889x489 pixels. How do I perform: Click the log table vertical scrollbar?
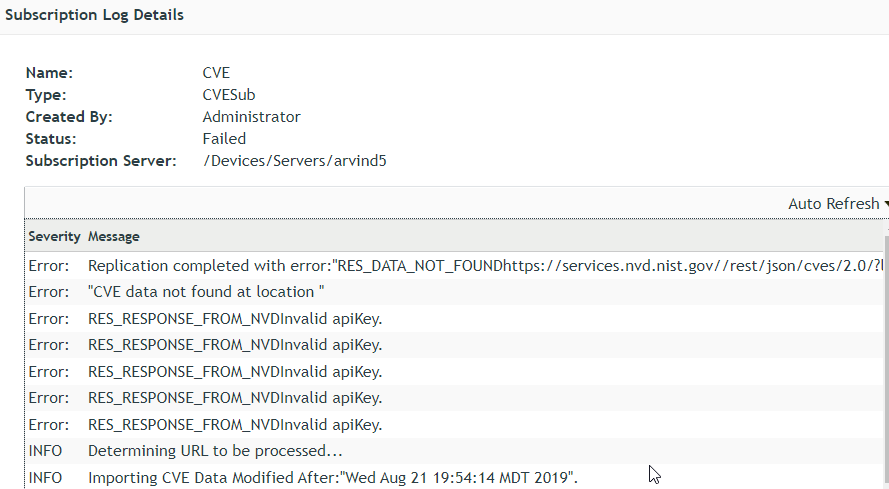click(x=886, y=360)
